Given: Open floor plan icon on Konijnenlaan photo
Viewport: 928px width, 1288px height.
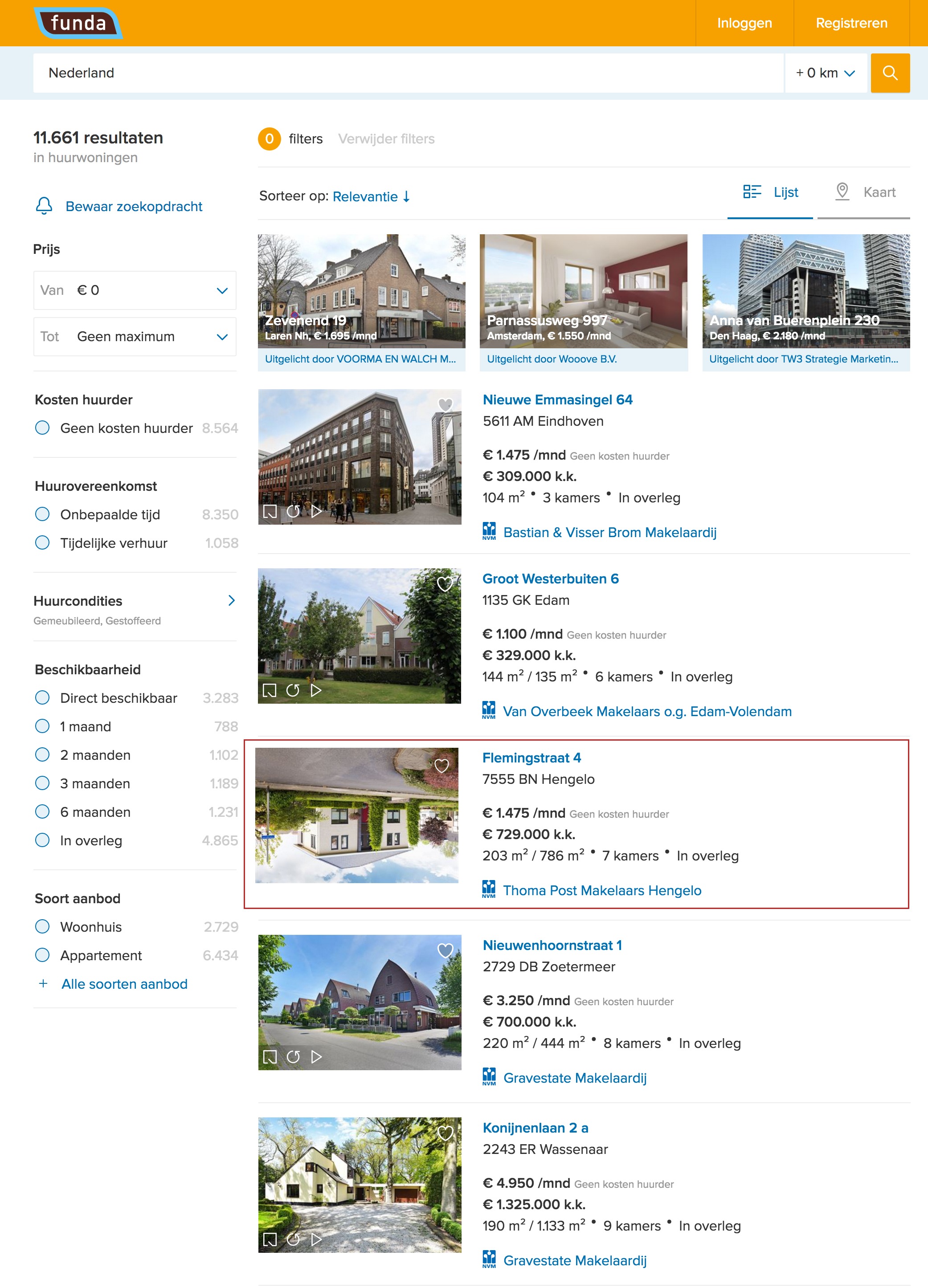Looking at the screenshot, I should click(270, 1239).
